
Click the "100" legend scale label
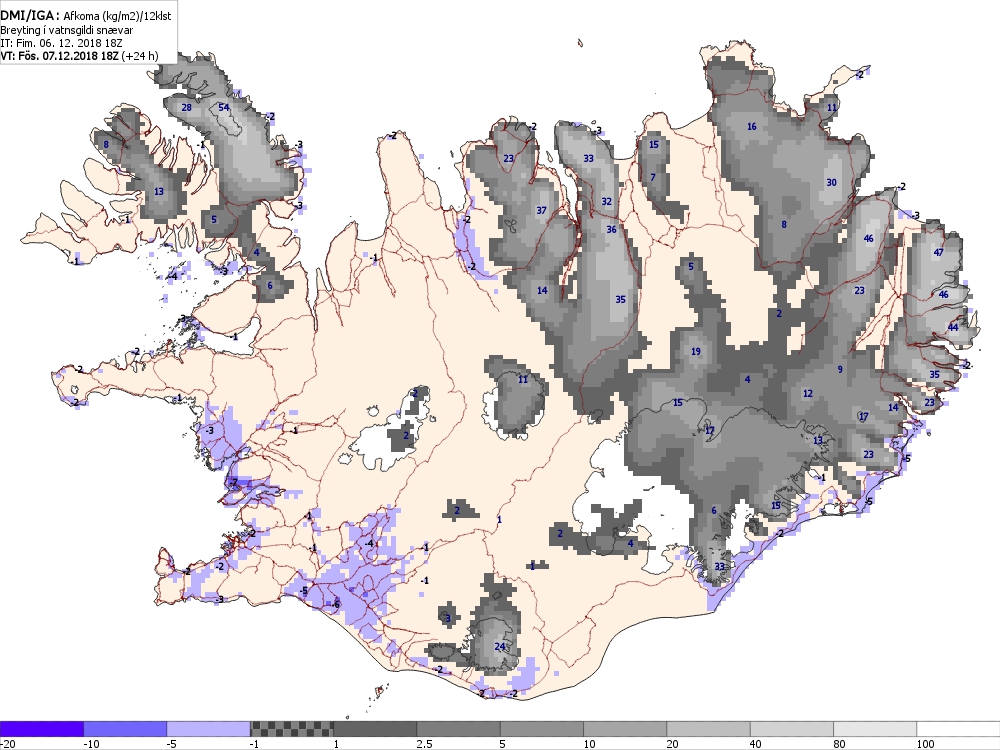pyautogui.click(x=925, y=744)
